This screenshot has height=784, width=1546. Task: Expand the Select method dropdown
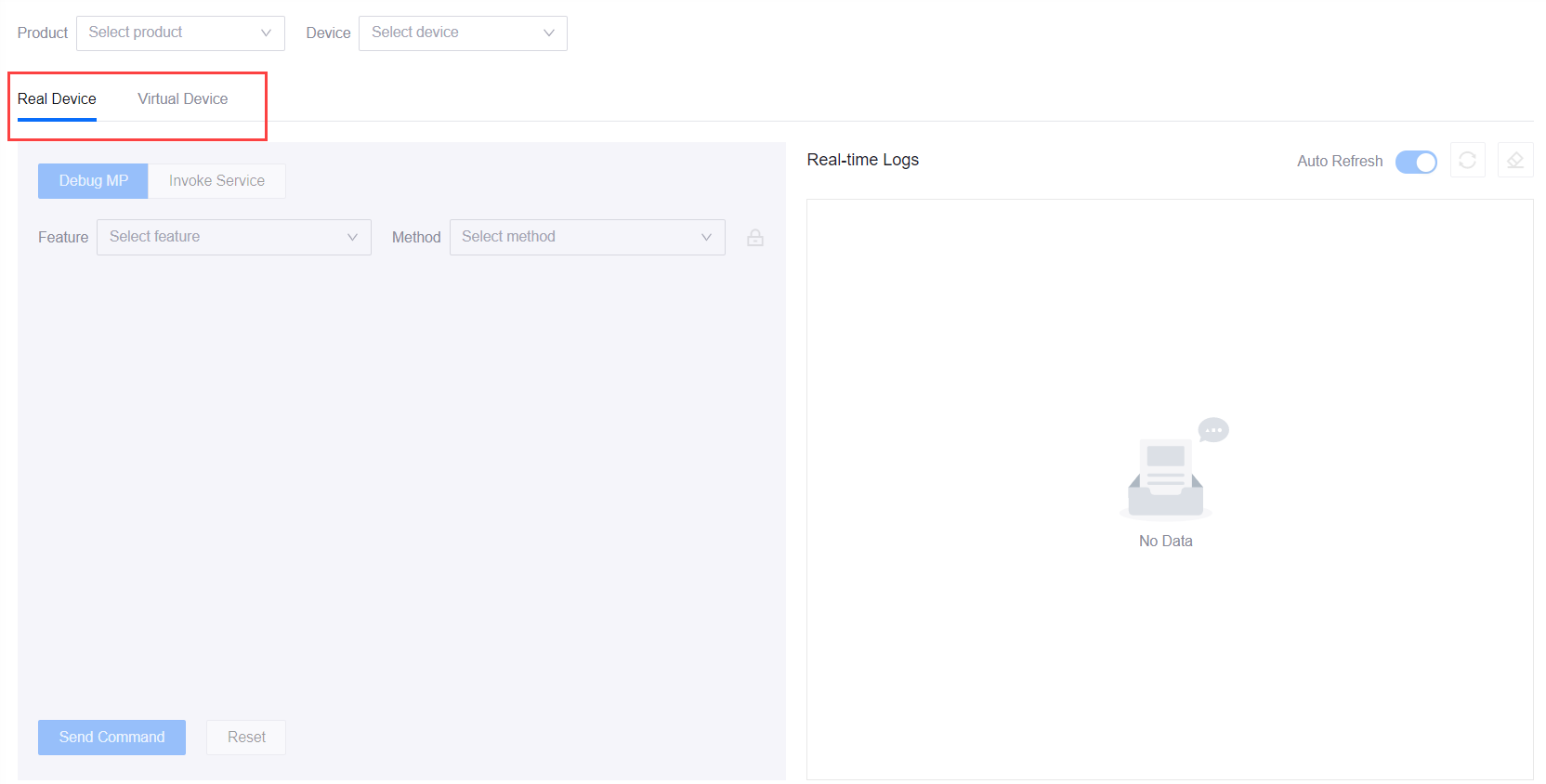click(x=586, y=237)
